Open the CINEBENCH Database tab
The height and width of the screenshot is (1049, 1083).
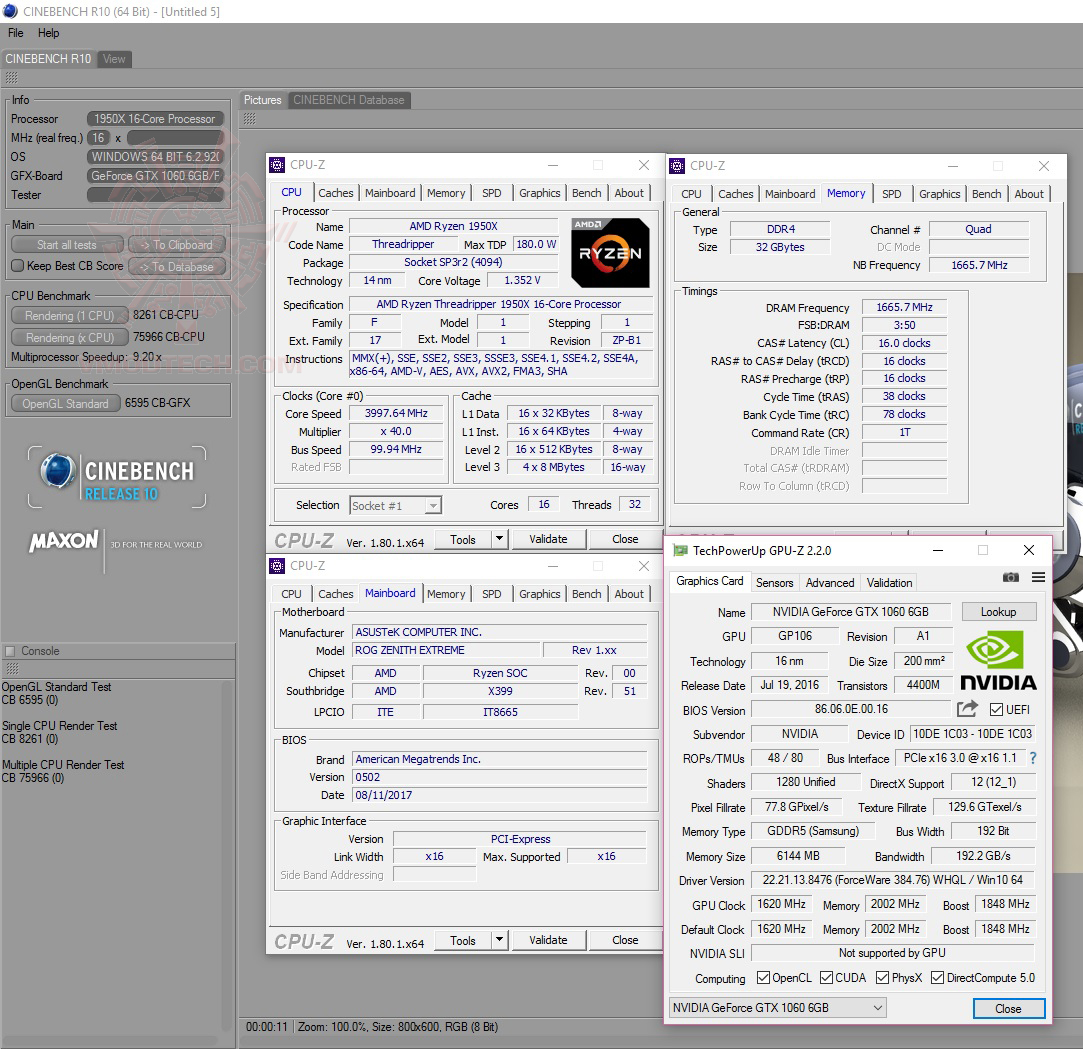click(x=349, y=100)
